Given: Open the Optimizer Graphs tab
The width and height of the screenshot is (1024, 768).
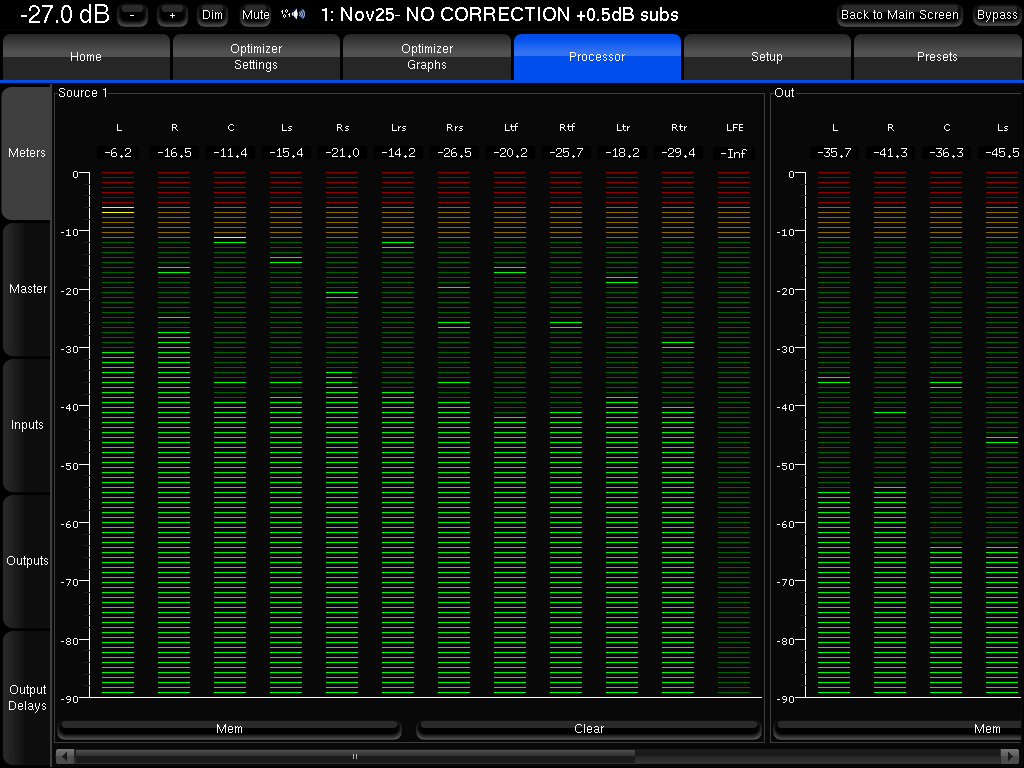Looking at the screenshot, I should pos(427,57).
